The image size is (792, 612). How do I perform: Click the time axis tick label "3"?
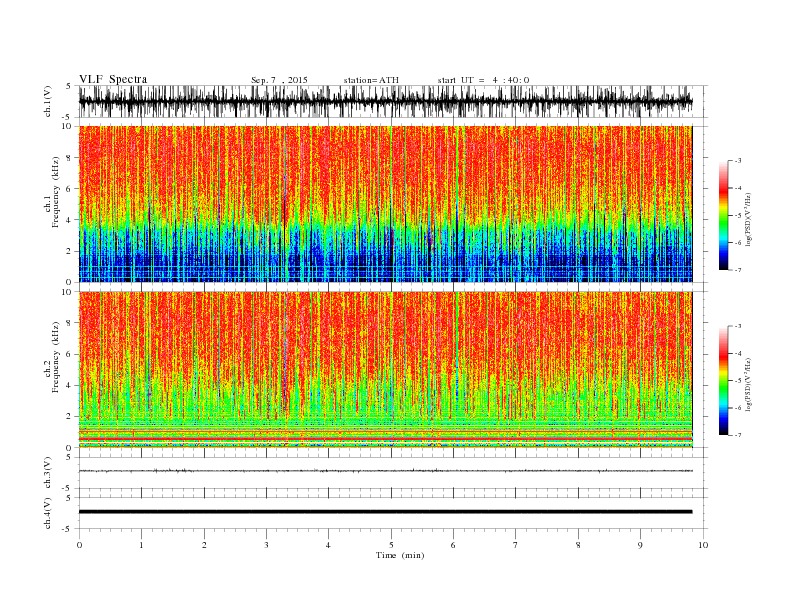(266, 545)
